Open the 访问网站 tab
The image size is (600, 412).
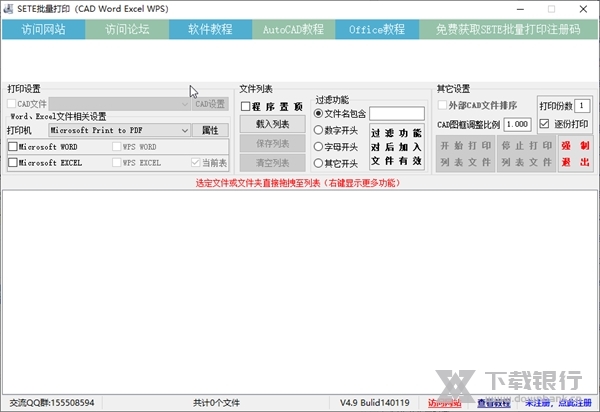click(44, 29)
